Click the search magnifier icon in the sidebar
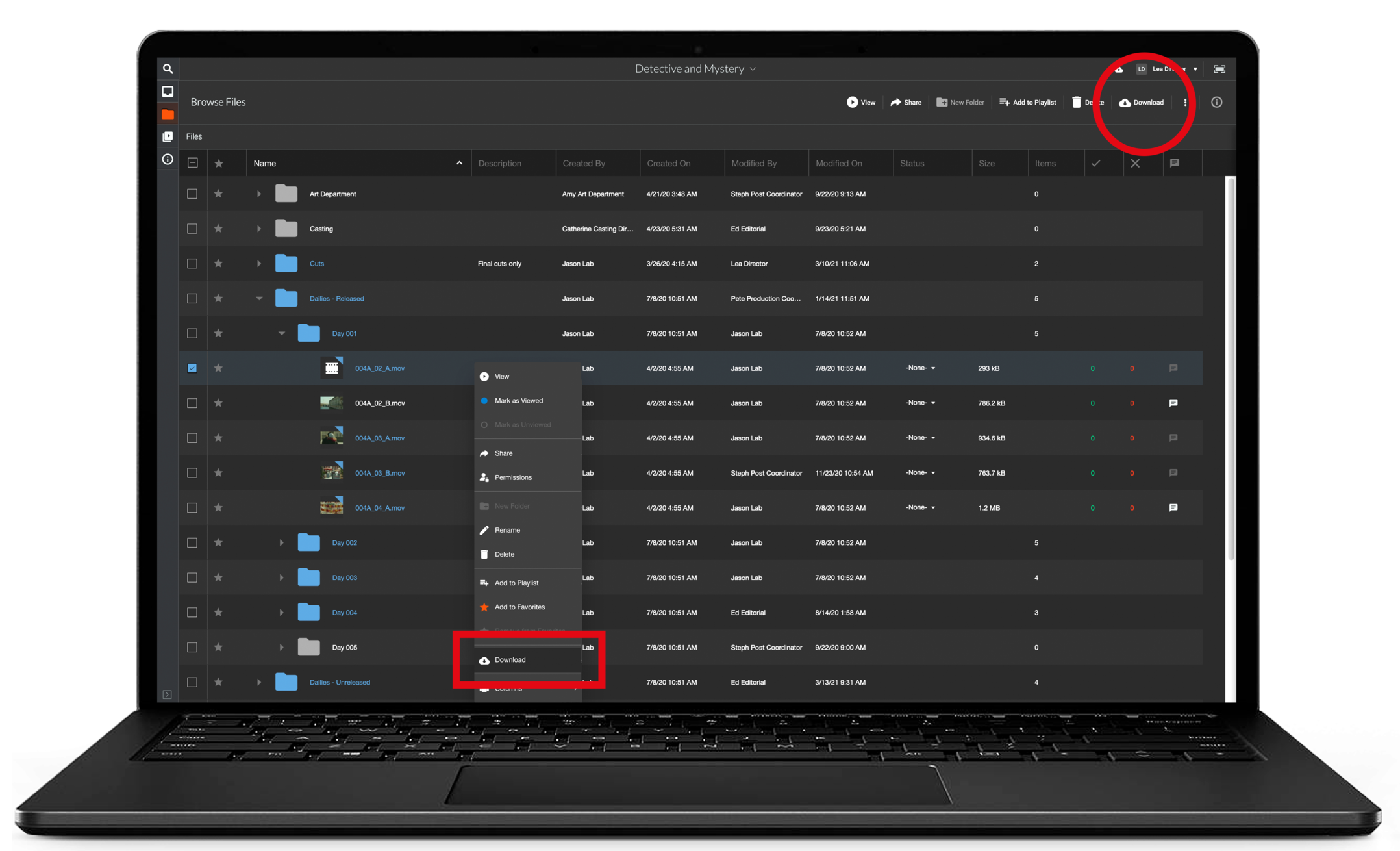 pos(168,69)
